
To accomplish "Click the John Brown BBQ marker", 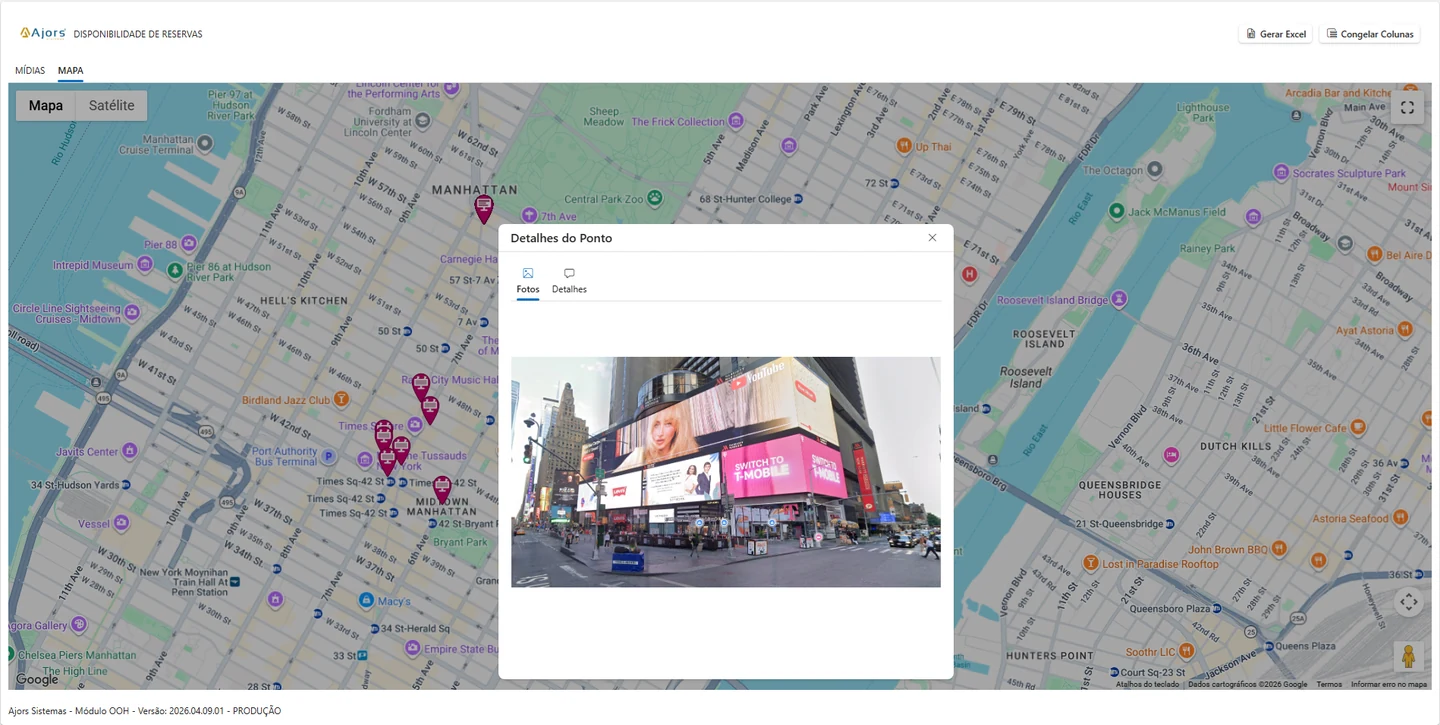I will click(1280, 549).
